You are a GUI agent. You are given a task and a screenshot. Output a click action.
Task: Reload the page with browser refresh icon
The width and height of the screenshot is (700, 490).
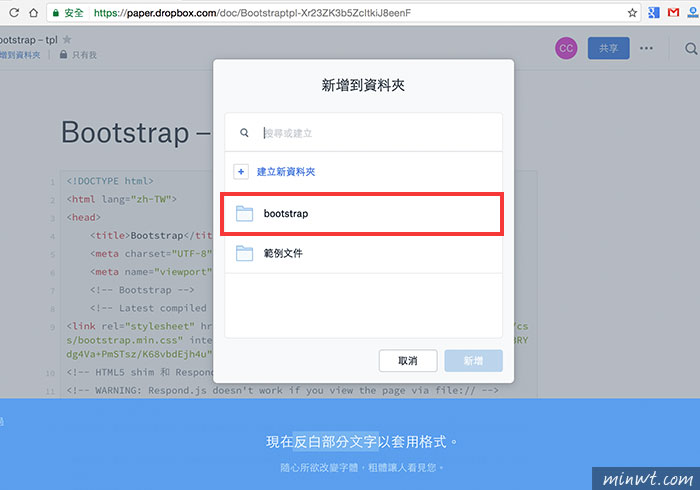pos(14,12)
